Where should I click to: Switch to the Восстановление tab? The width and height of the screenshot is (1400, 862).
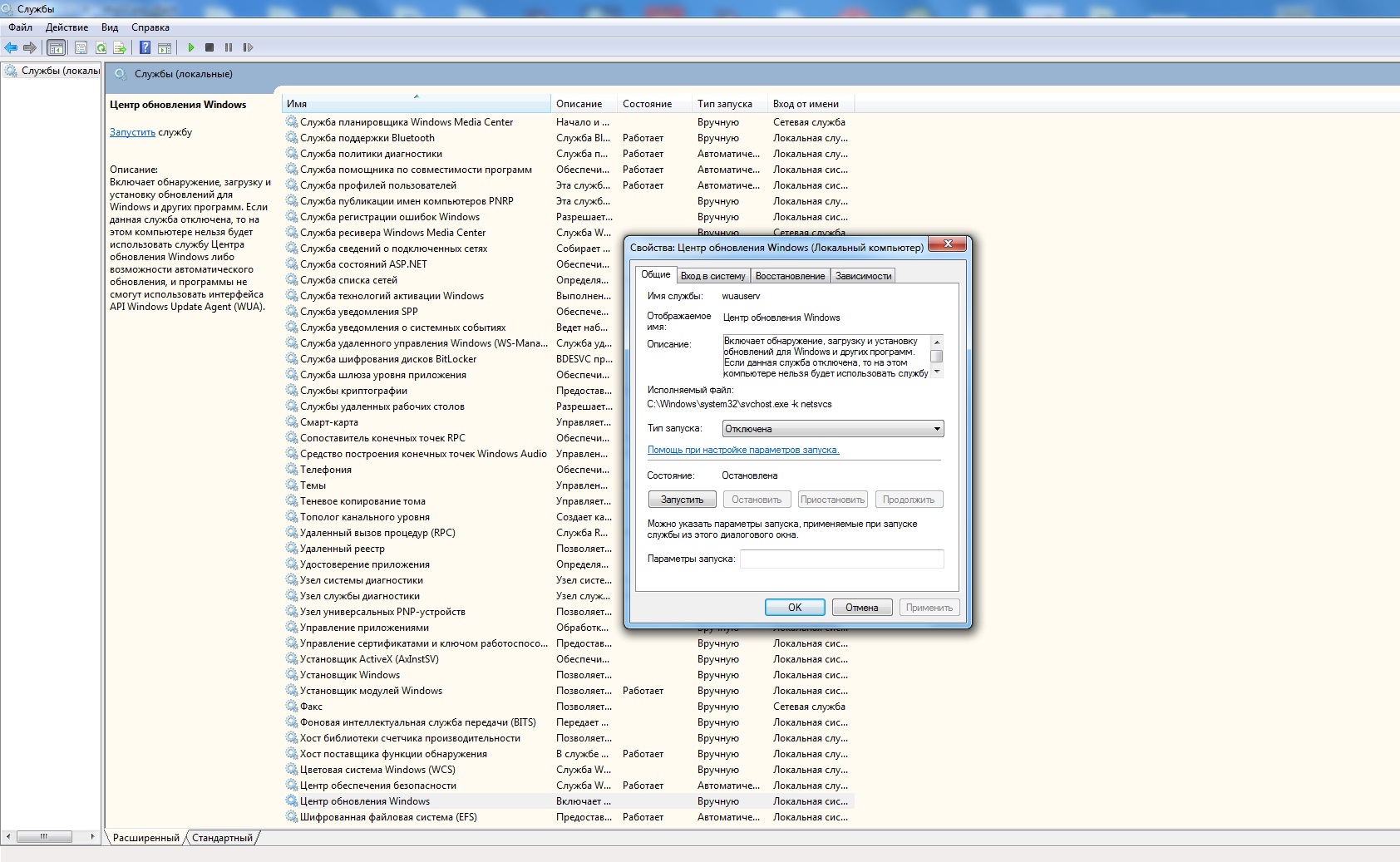pyautogui.click(x=790, y=276)
